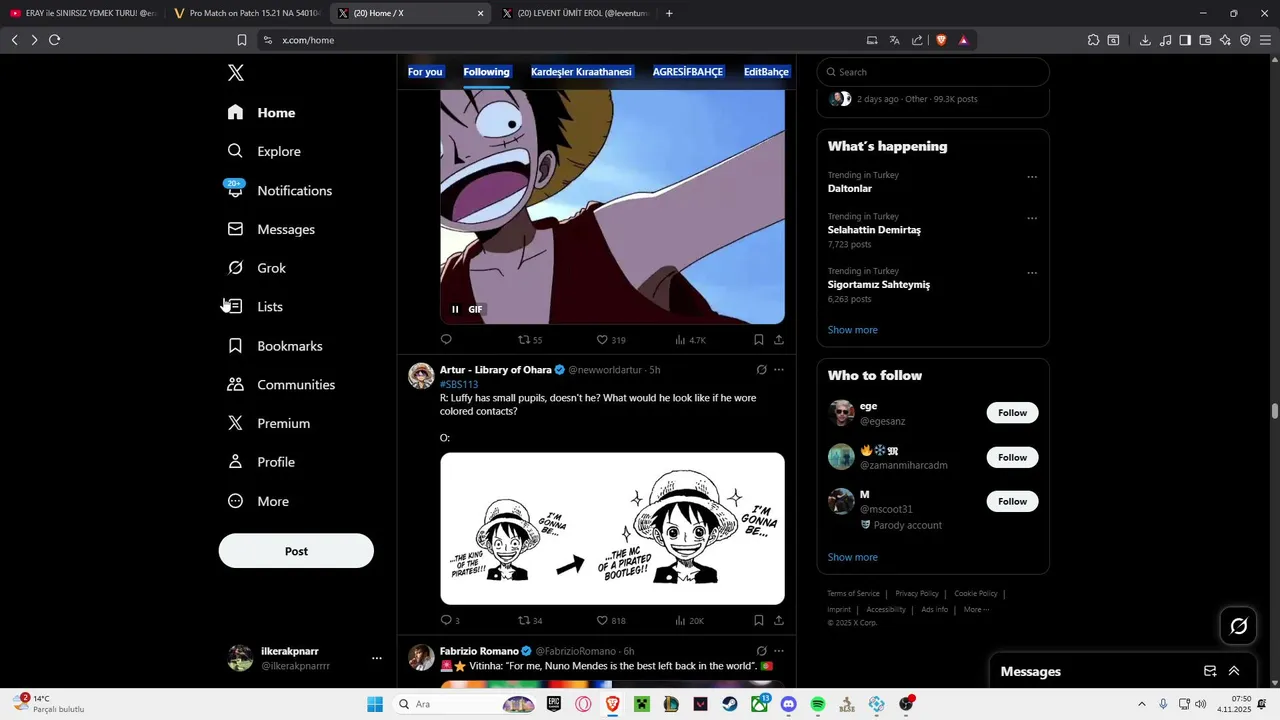Toggle Brave sidebar panel icon

pyautogui.click(x=1185, y=40)
